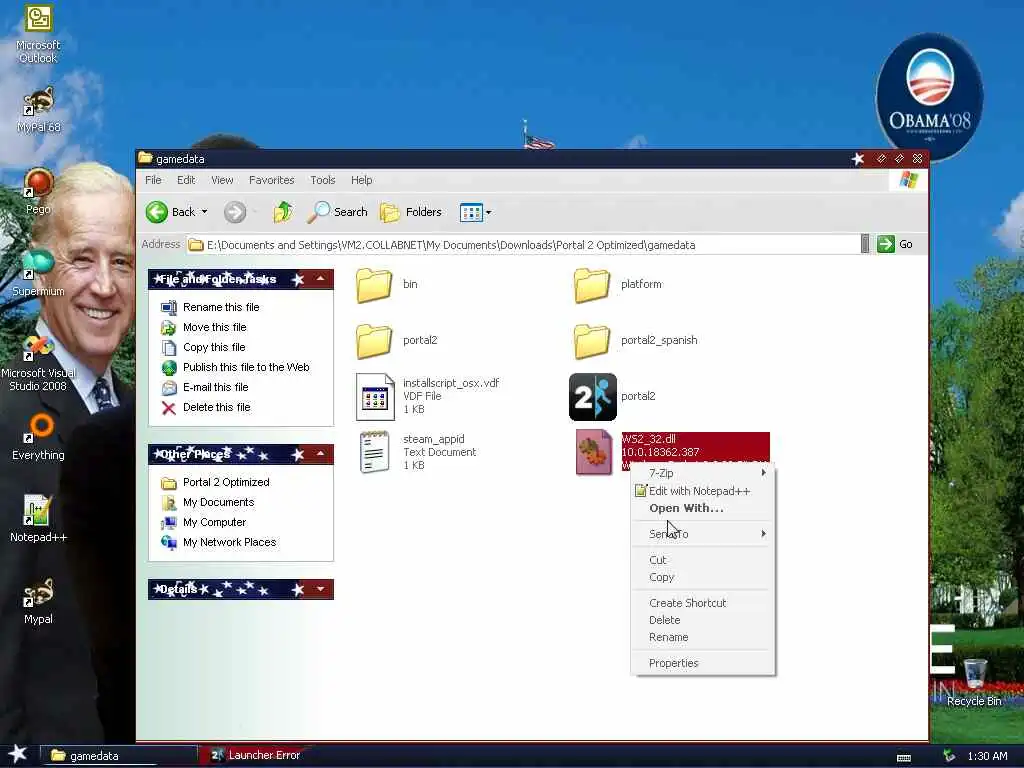Viewport: 1024px width, 768px height.
Task: Collapse the Other Places panel
Action: [321, 454]
